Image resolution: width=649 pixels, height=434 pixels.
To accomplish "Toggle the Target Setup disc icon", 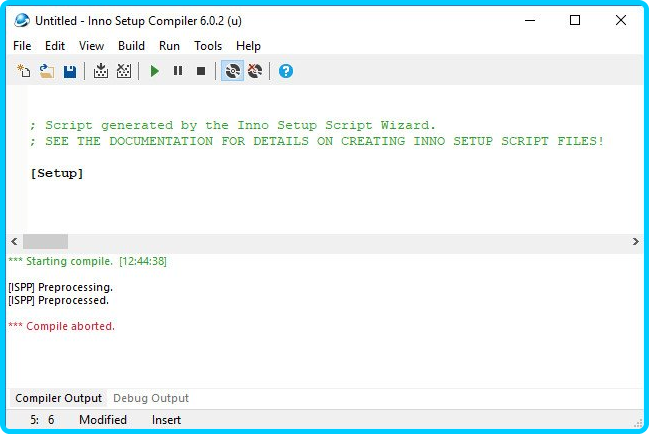I will 232,71.
